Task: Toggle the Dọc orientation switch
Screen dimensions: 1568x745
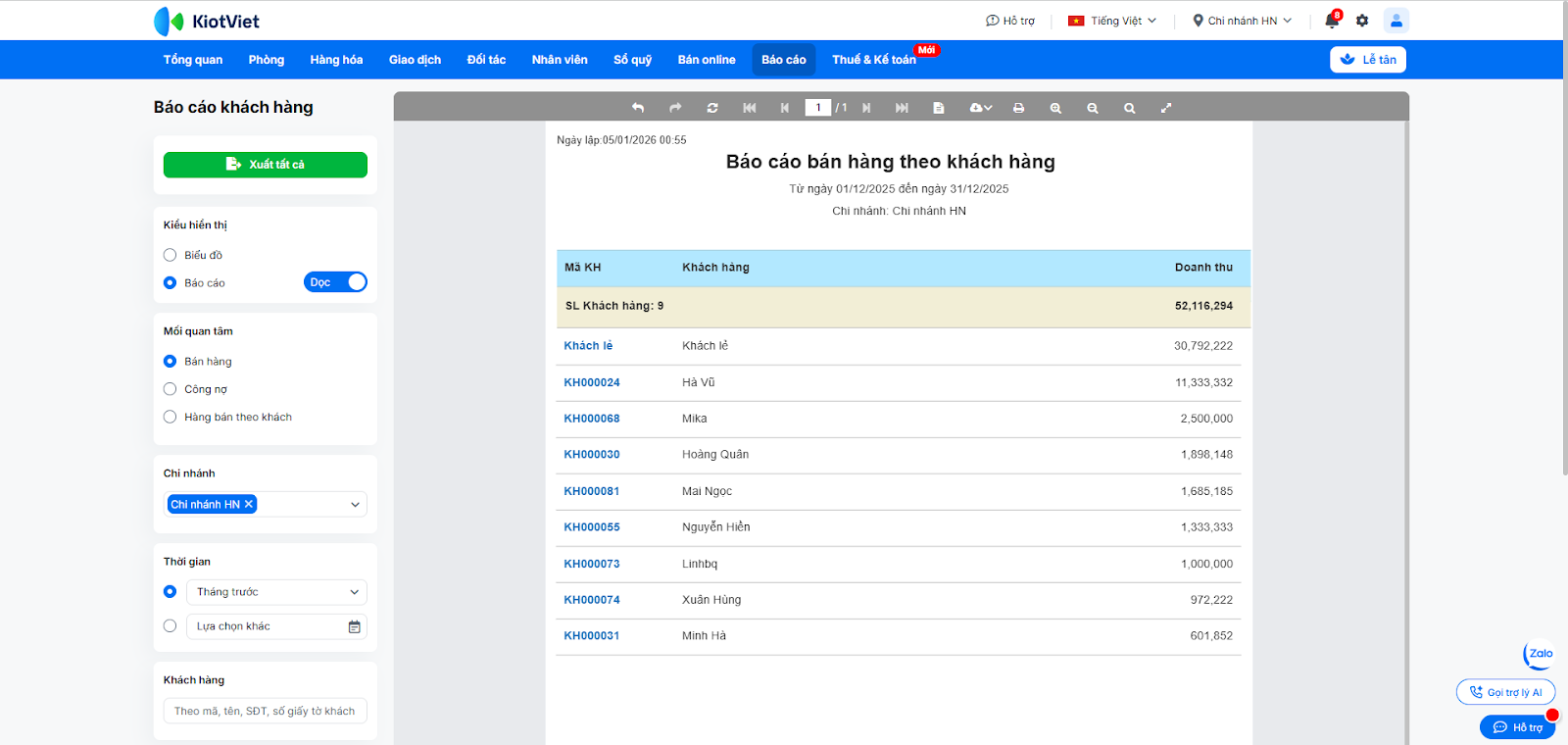Action: [335, 282]
